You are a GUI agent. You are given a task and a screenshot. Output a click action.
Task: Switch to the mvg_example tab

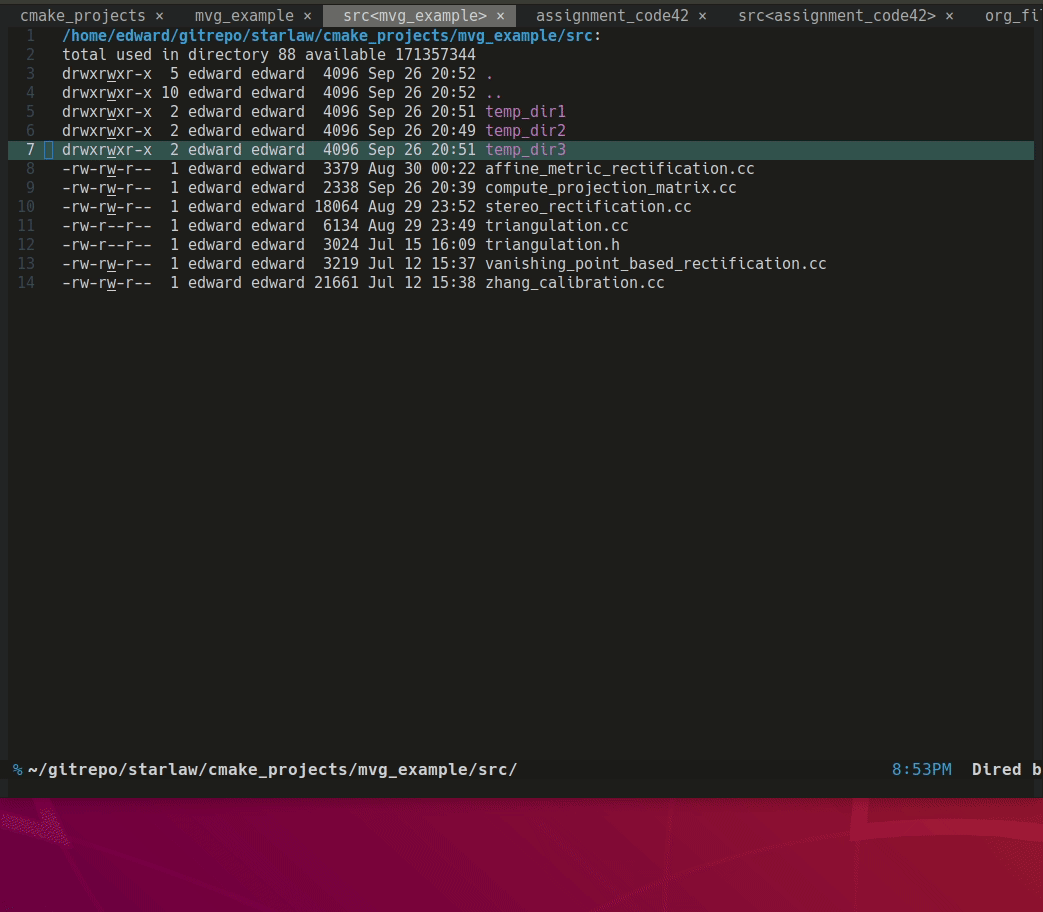coord(244,15)
